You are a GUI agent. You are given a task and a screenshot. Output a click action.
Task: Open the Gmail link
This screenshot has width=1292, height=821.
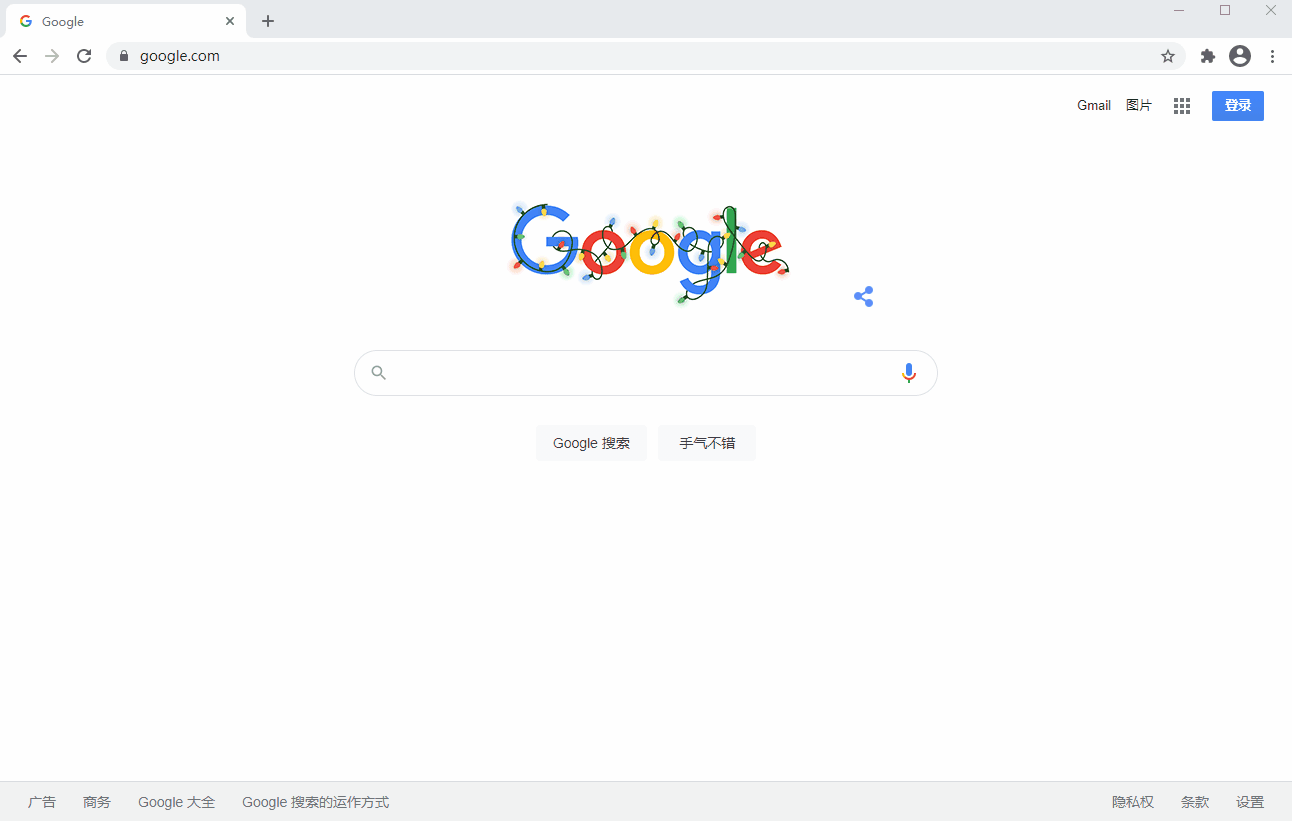(1094, 105)
